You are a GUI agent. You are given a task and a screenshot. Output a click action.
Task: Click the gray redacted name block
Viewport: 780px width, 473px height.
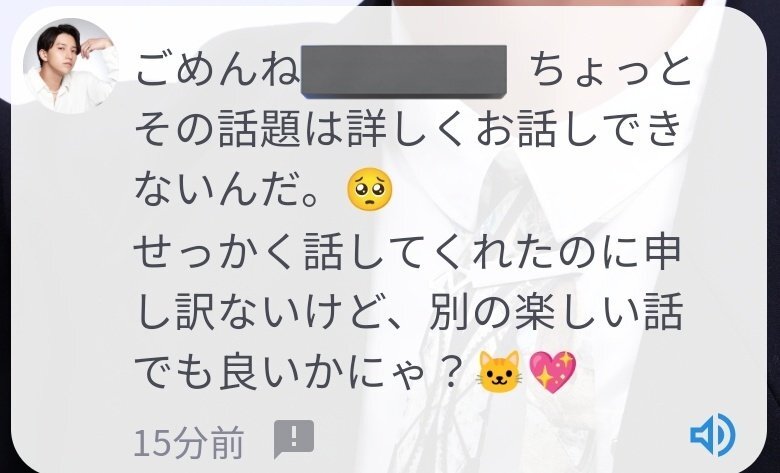pos(403,72)
